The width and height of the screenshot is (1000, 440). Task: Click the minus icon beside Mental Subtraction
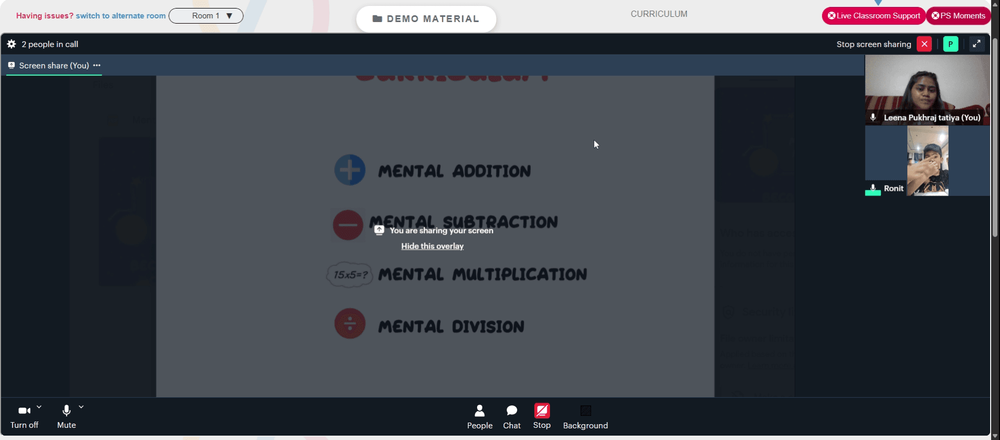(x=348, y=225)
